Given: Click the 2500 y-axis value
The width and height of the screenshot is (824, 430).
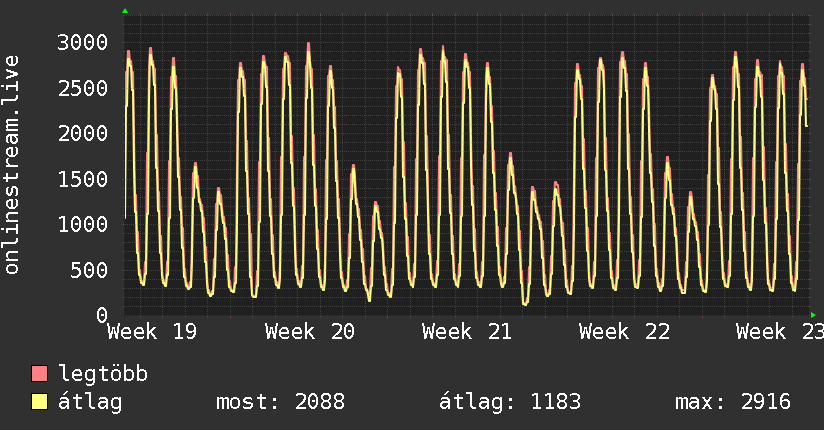Looking at the screenshot, I should click(83, 88).
